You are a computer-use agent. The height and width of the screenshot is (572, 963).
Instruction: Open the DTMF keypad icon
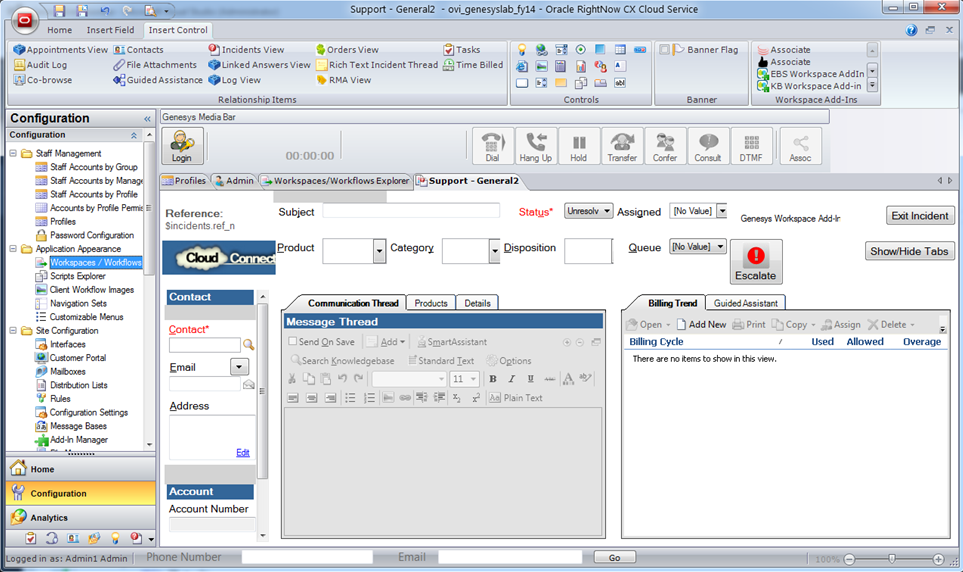pyautogui.click(x=752, y=146)
